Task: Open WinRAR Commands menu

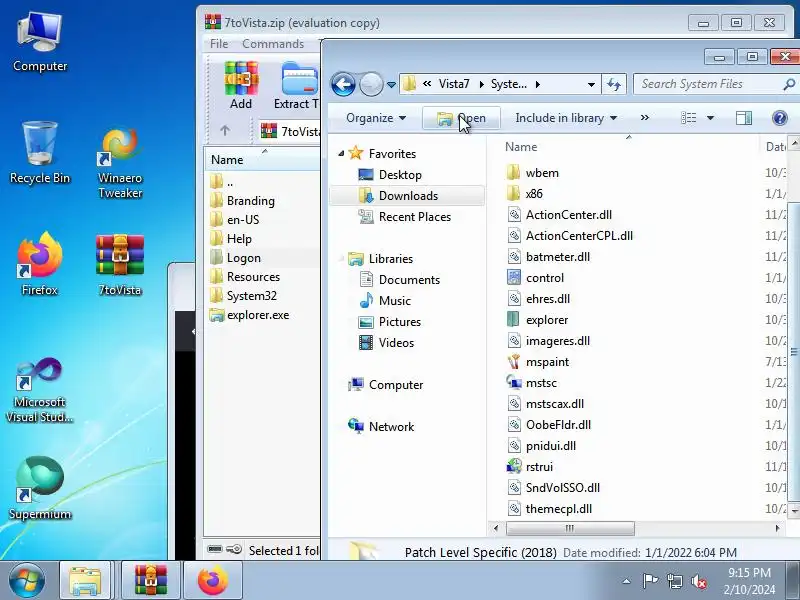Action: (x=273, y=44)
